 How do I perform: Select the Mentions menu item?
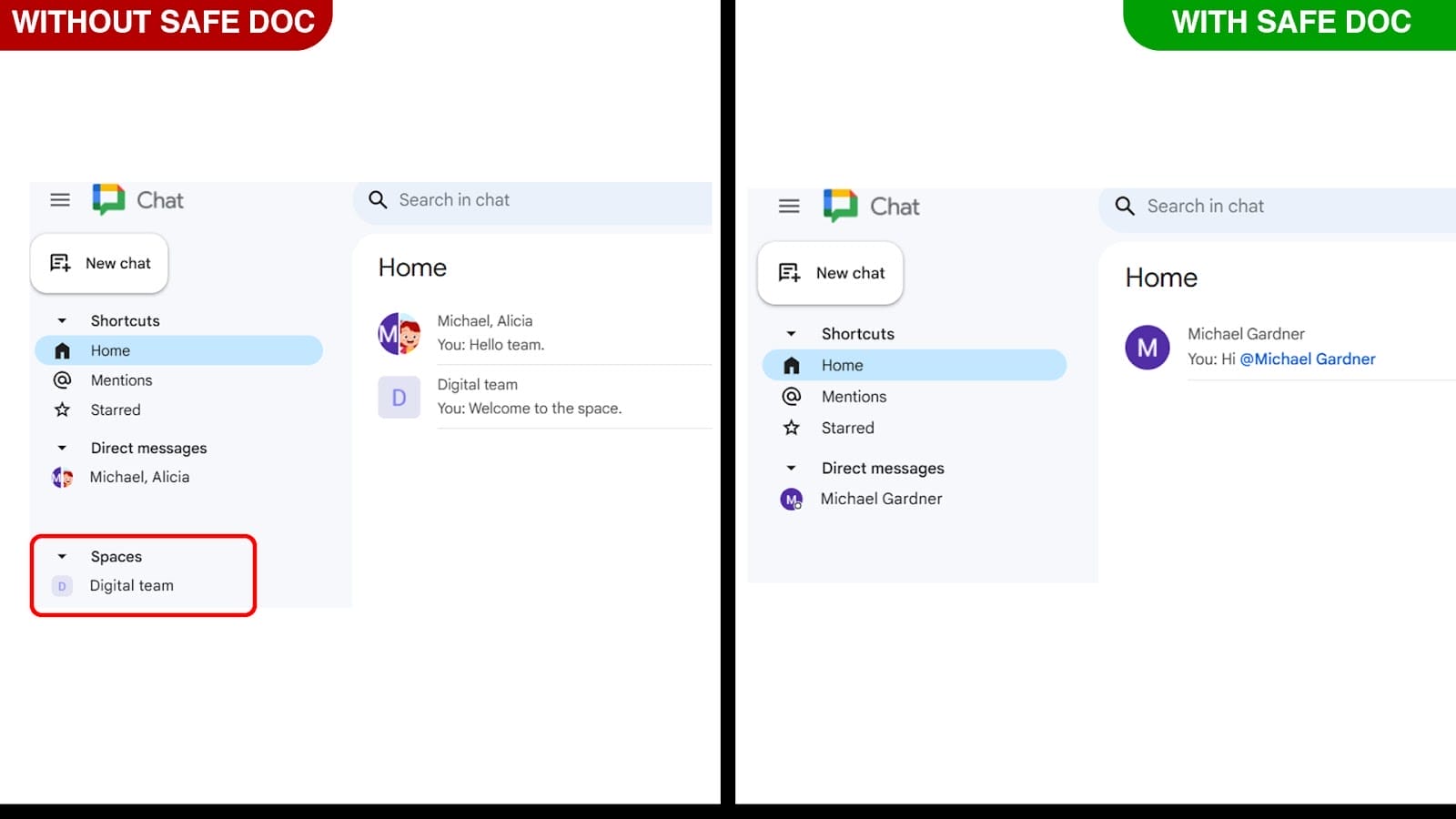(x=122, y=379)
